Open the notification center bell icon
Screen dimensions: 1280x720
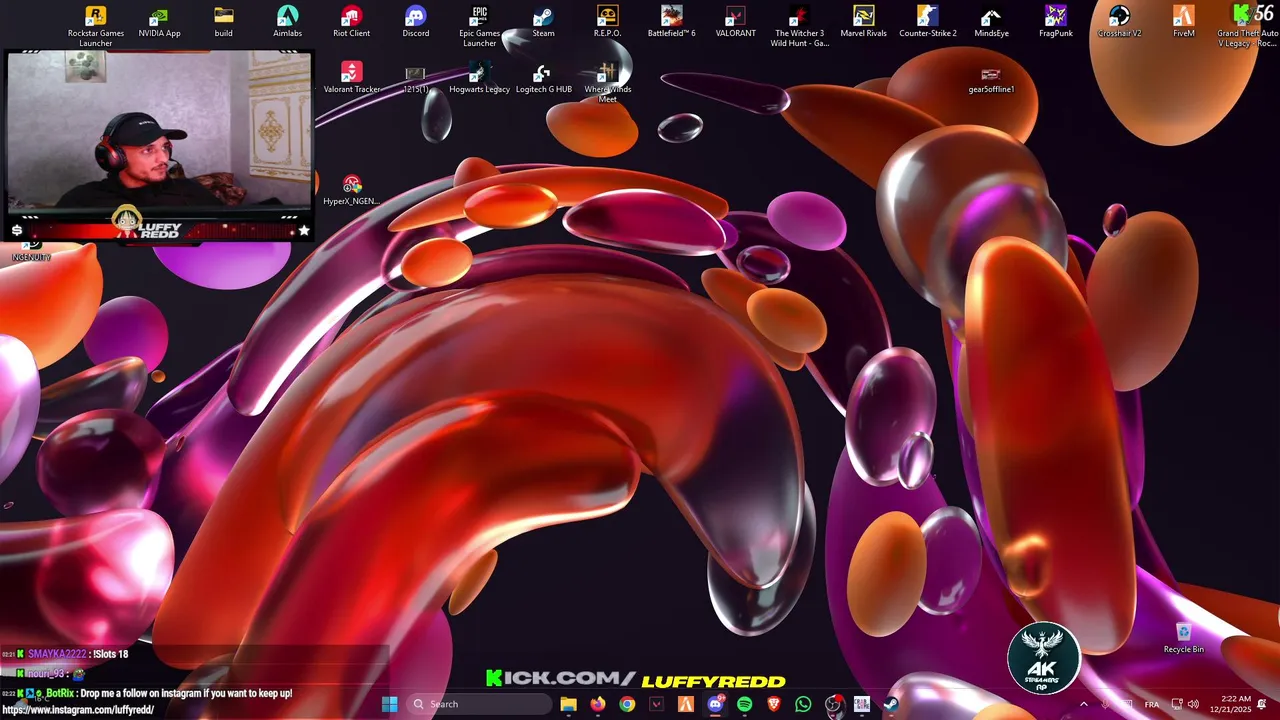[x=1263, y=704]
